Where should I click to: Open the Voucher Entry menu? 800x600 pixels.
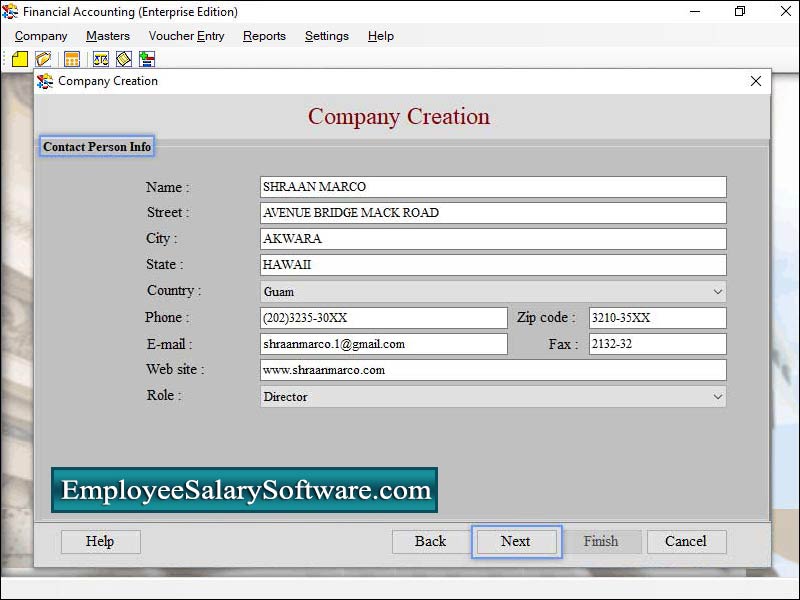[186, 36]
